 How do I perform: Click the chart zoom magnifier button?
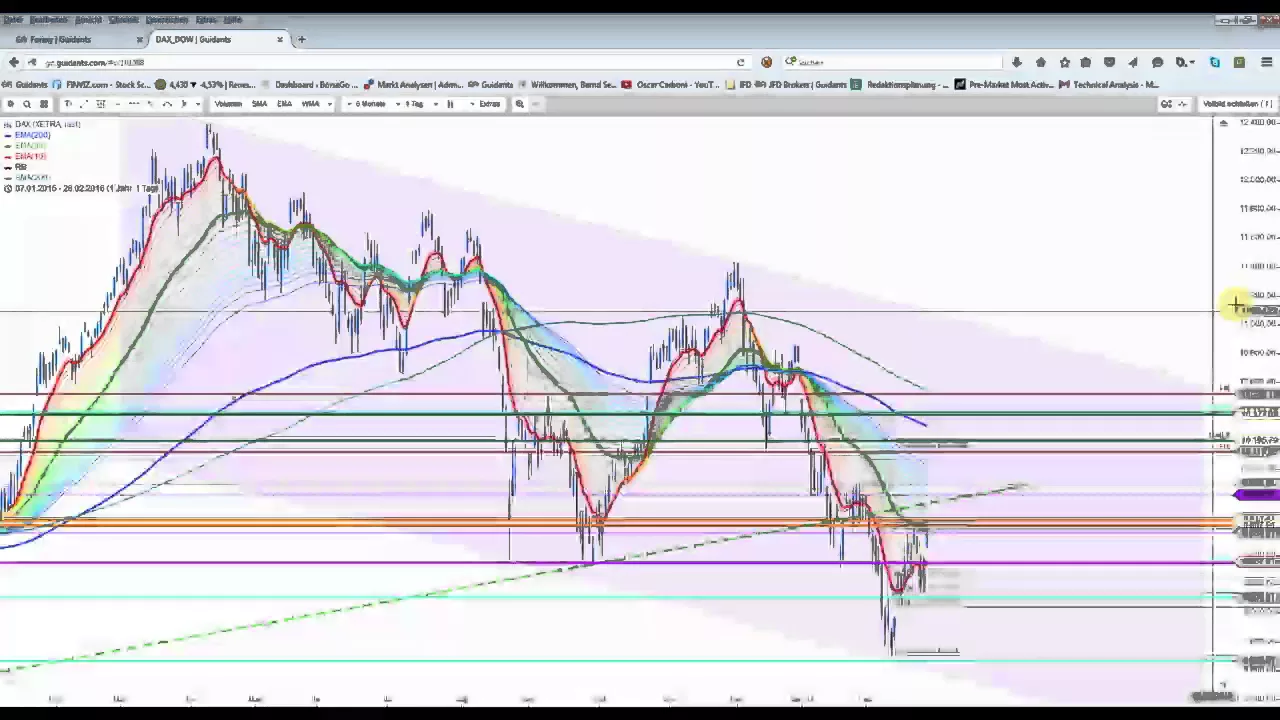pyautogui.click(x=520, y=104)
